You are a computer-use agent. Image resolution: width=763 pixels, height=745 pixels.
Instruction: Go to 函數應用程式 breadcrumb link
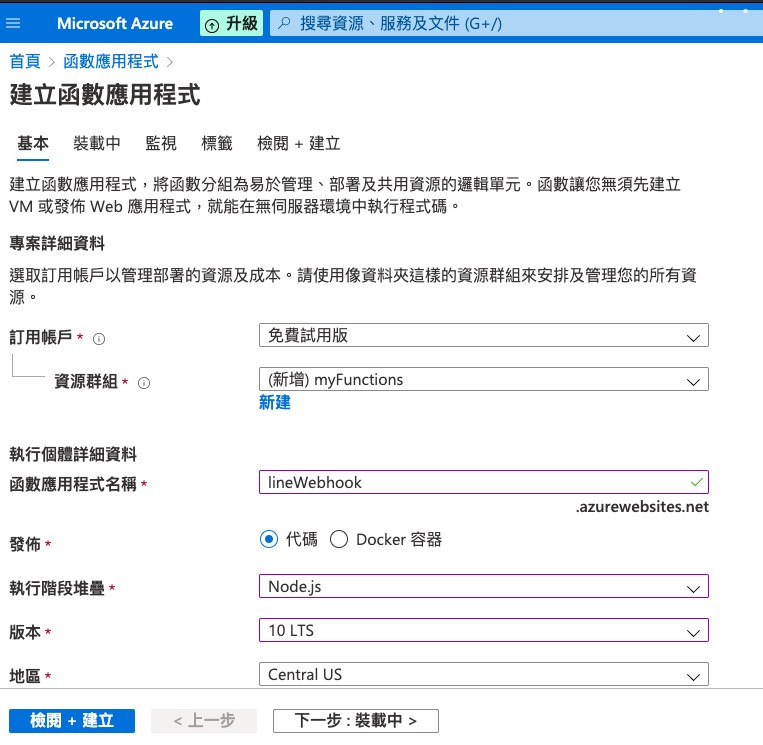click(x=111, y=61)
